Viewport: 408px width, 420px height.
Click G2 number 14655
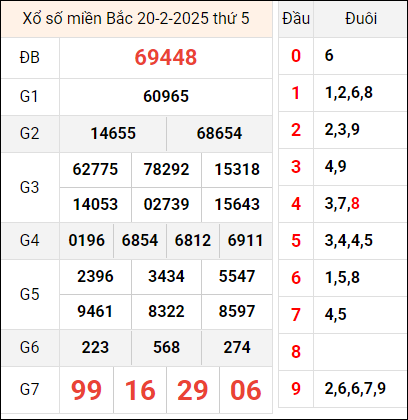(x=113, y=134)
